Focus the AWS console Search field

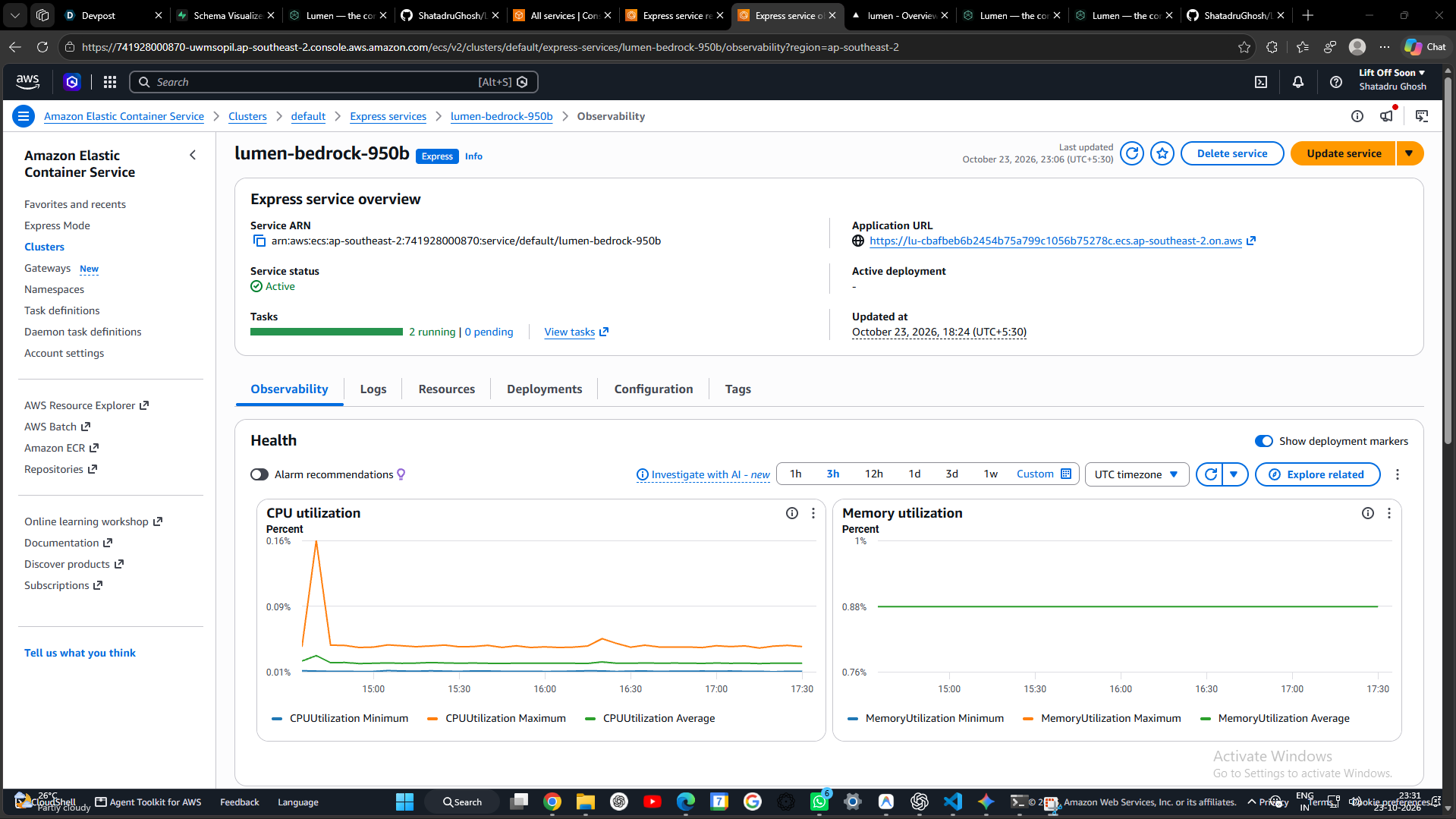334,82
